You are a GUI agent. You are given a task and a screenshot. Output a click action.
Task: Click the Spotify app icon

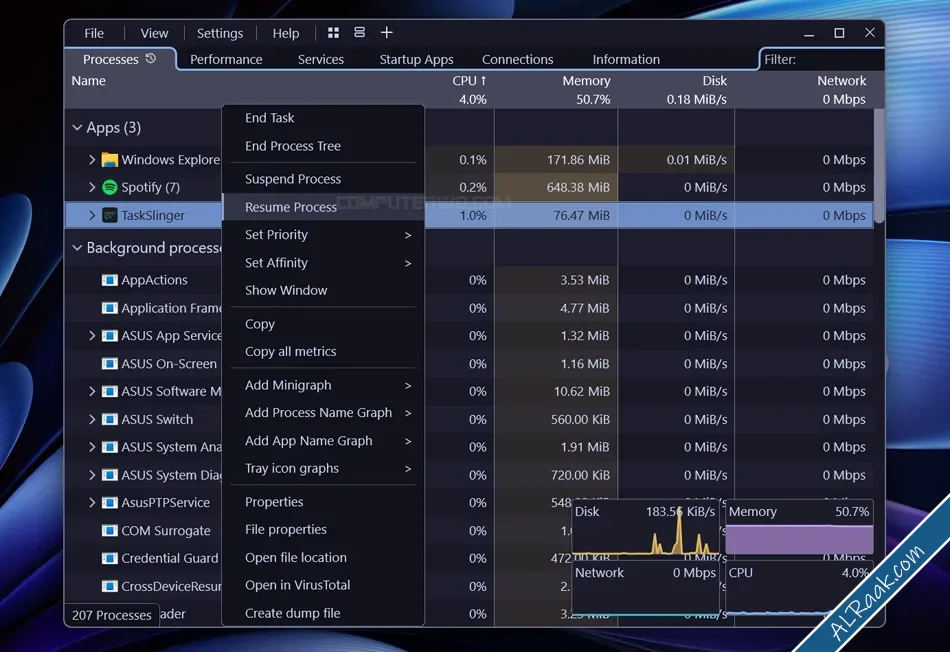[110, 187]
